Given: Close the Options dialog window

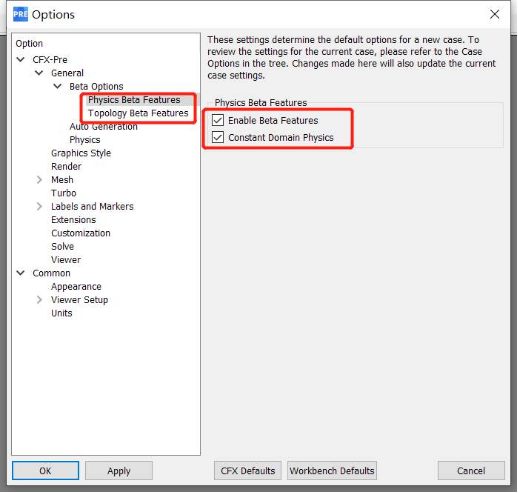Looking at the screenshot, I should 494,14.
